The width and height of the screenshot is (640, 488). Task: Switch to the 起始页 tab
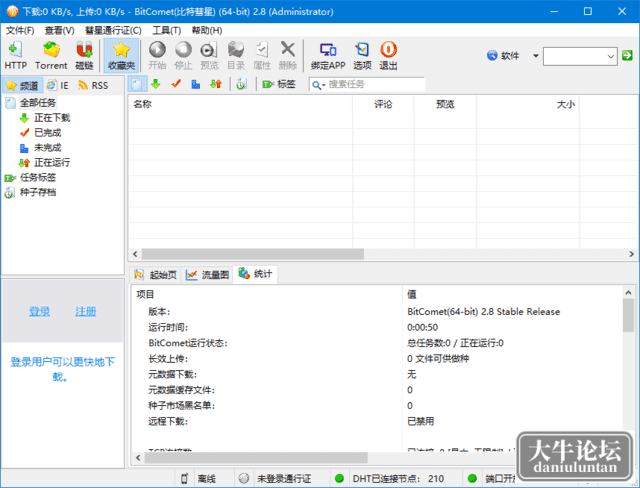156,275
